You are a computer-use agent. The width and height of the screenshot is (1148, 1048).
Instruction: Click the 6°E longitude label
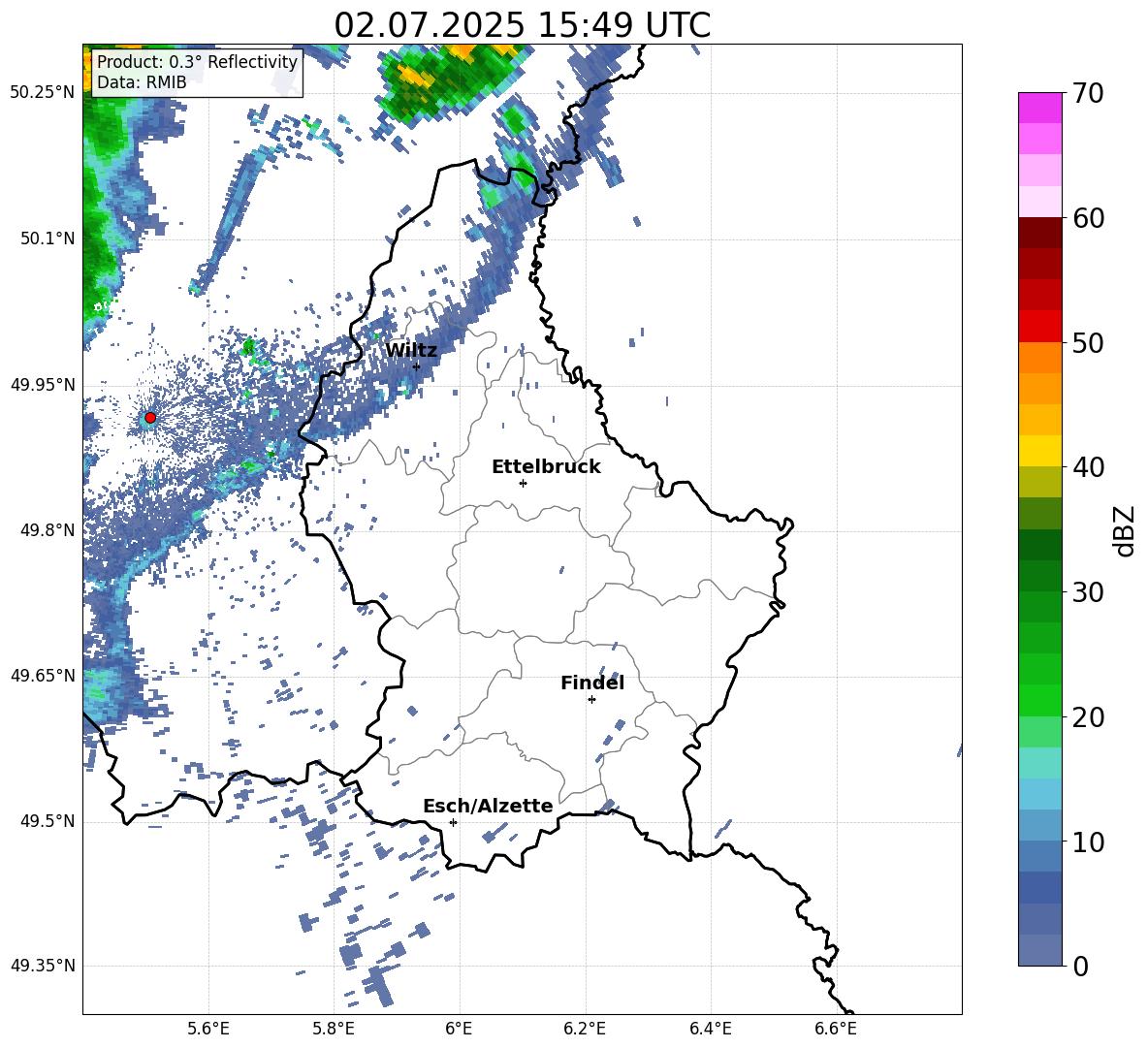459,1029
